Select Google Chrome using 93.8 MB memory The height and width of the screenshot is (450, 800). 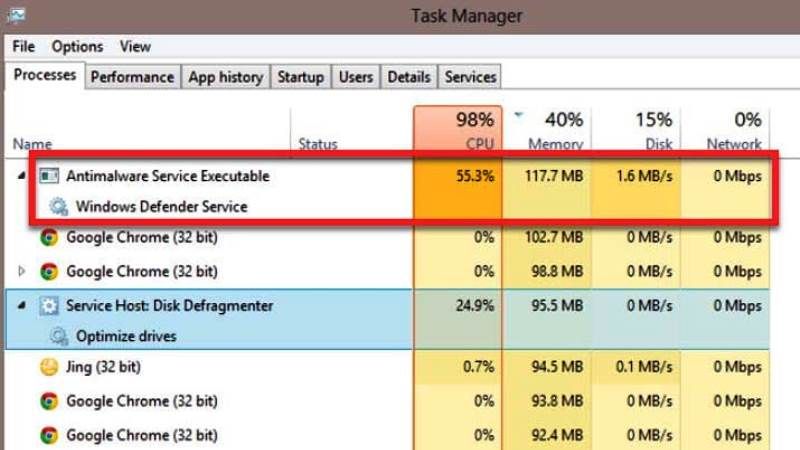pyautogui.click(x=388, y=401)
